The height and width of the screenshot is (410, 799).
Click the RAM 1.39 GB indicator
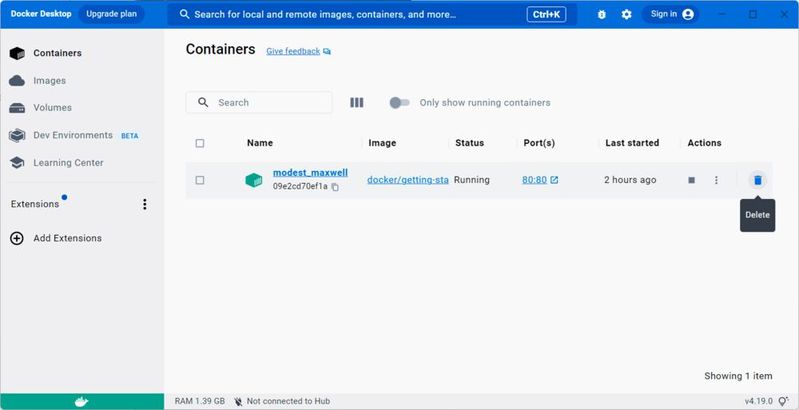(200, 401)
